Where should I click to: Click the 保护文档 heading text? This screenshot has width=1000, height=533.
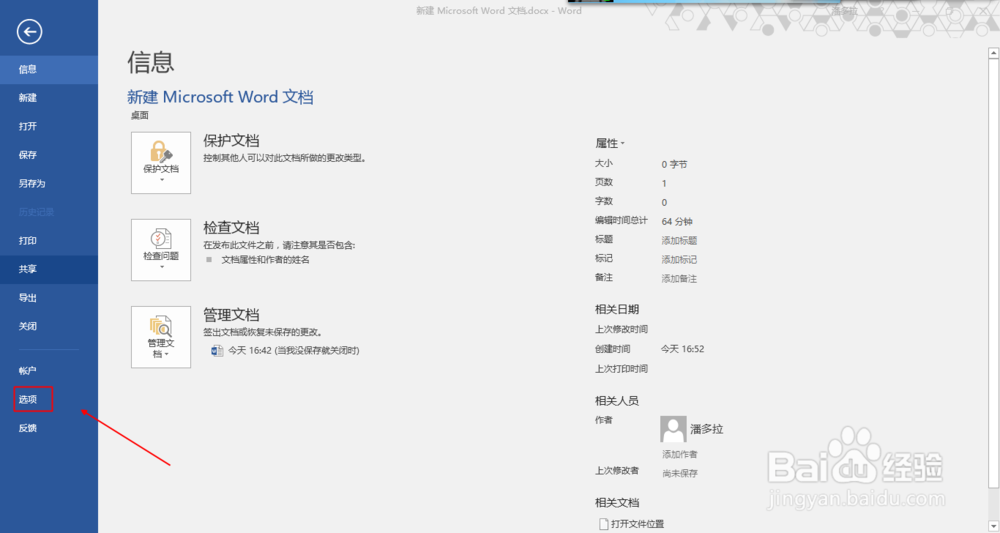(231, 141)
